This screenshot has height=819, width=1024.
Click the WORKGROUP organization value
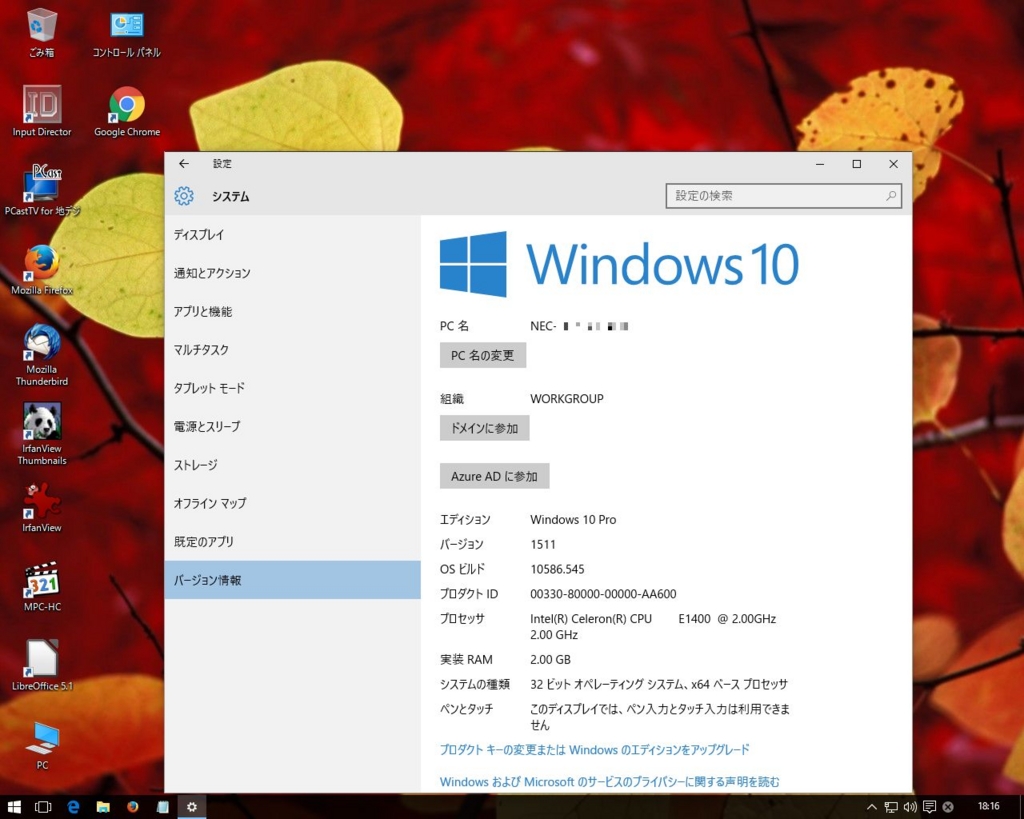coord(567,398)
